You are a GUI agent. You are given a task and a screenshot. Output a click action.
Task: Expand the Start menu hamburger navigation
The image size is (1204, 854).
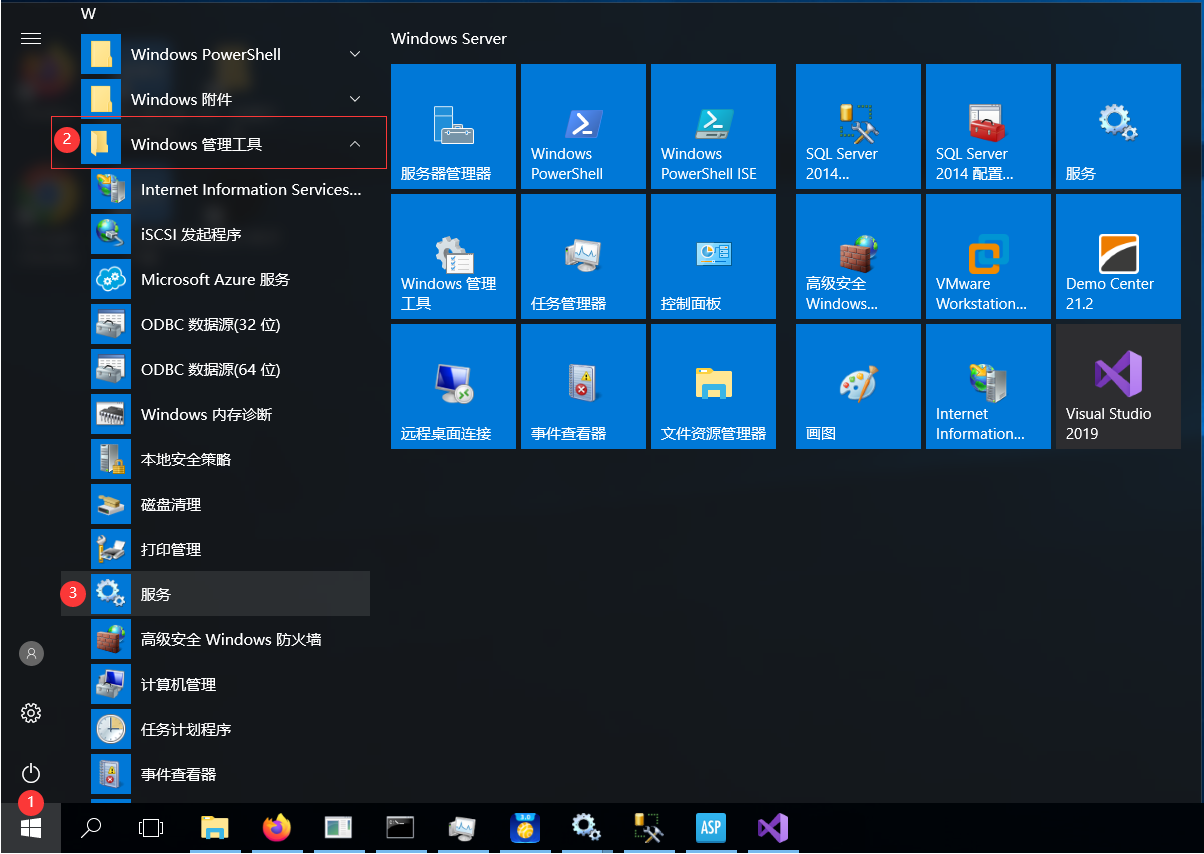pyautogui.click(x=31, y=38)
